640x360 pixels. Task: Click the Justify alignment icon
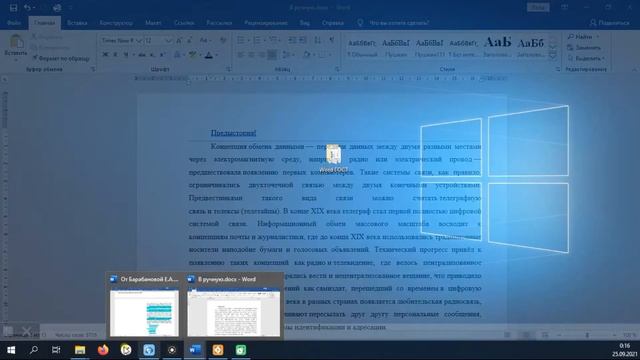pos(272,55)
